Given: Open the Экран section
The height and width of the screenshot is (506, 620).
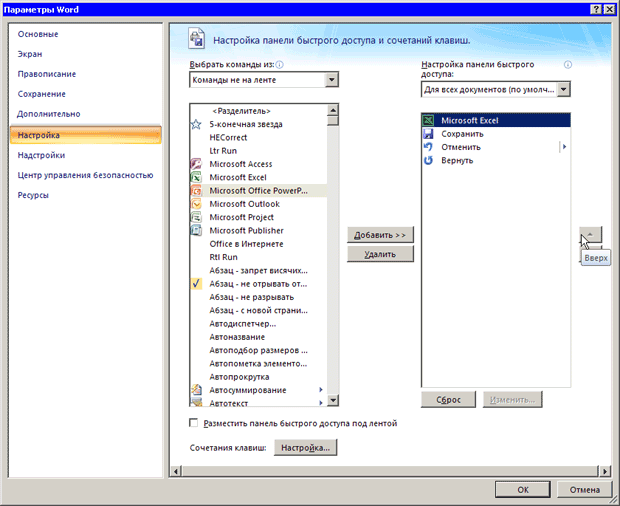Looking at the screenshot, I should click(30, 54).
